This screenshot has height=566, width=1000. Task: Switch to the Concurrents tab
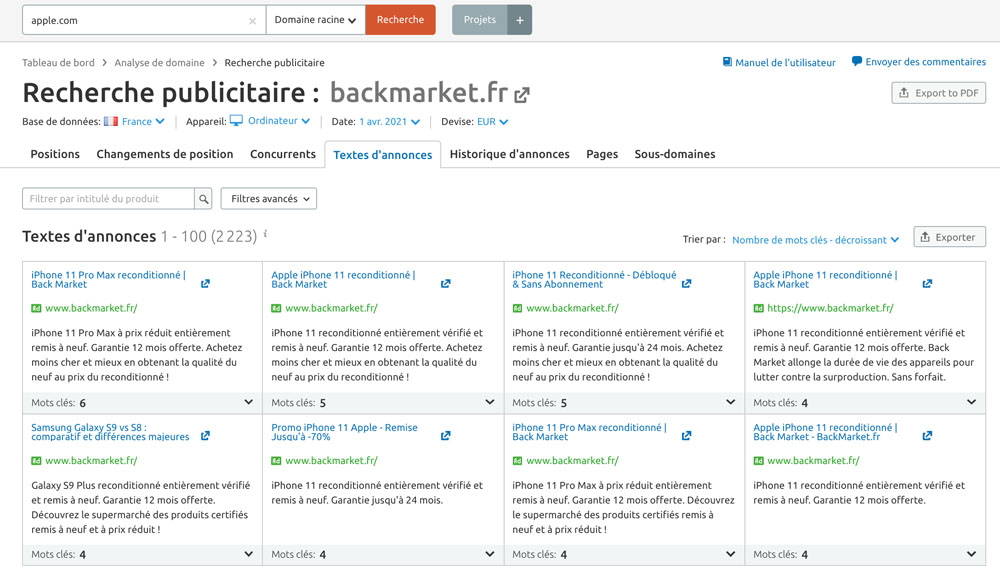283,154
